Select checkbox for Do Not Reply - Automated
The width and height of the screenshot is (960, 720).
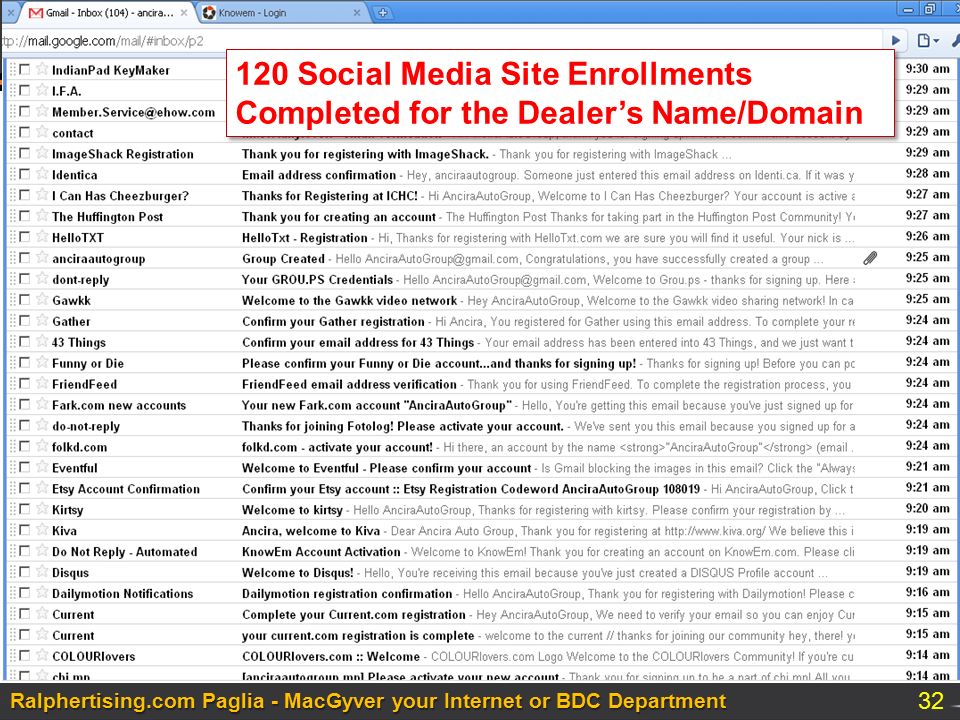[x=24, y=550]
